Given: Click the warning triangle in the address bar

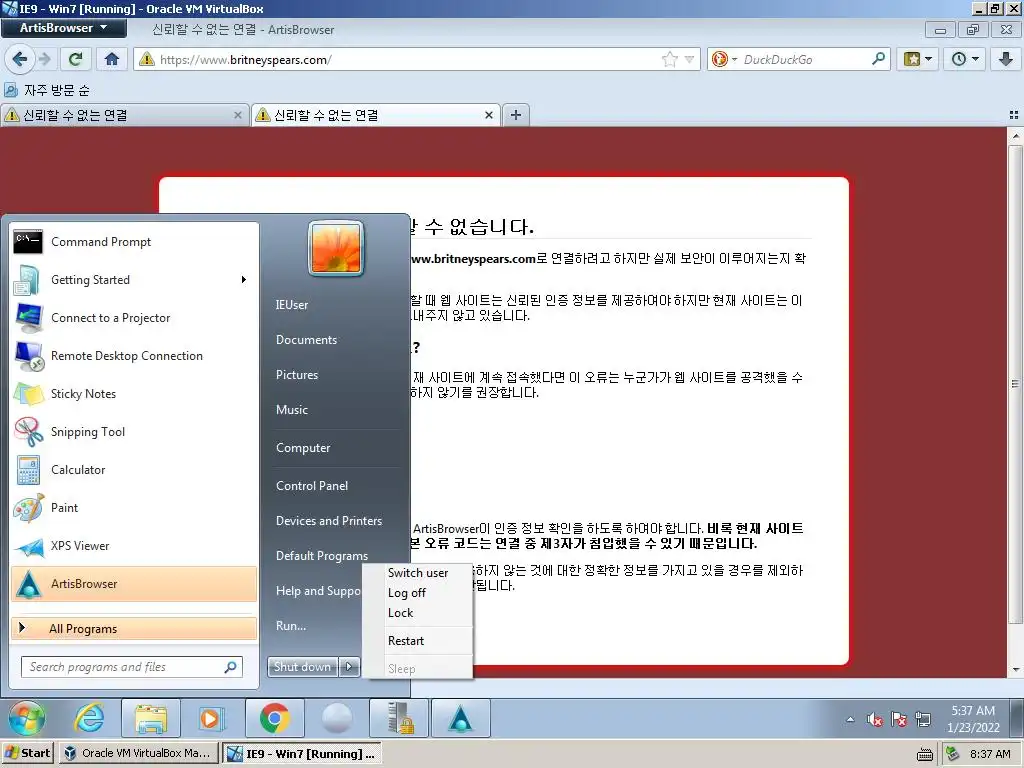Looking at the screenshot, I should (x=147, y=59).
